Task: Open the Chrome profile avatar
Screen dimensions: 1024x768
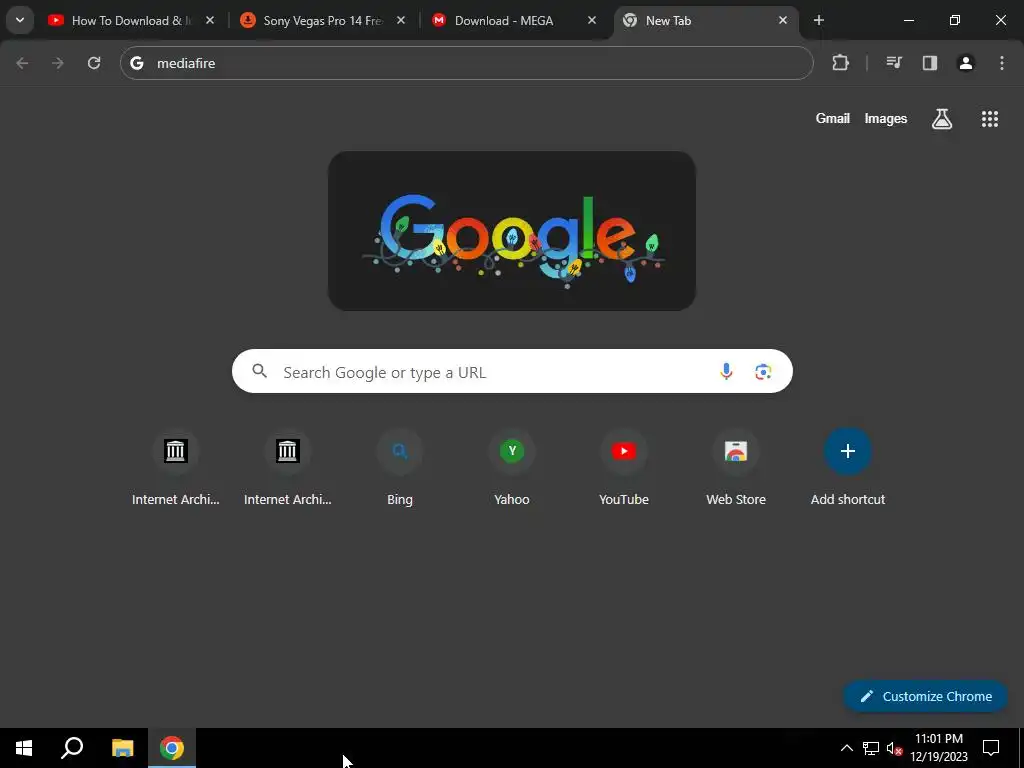Action: (966, 63)
